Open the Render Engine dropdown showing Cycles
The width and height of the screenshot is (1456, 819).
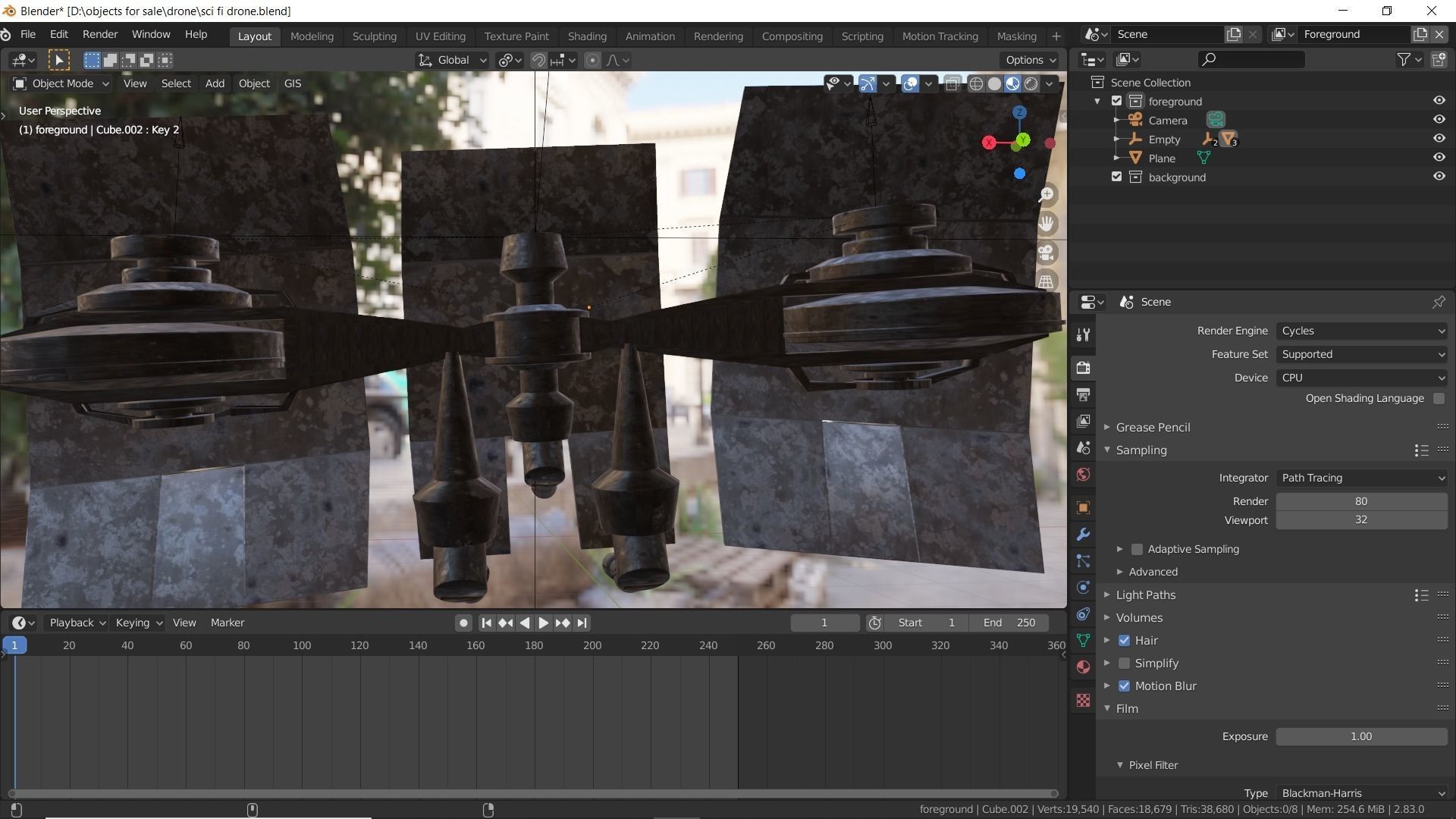coord(1362,331)
